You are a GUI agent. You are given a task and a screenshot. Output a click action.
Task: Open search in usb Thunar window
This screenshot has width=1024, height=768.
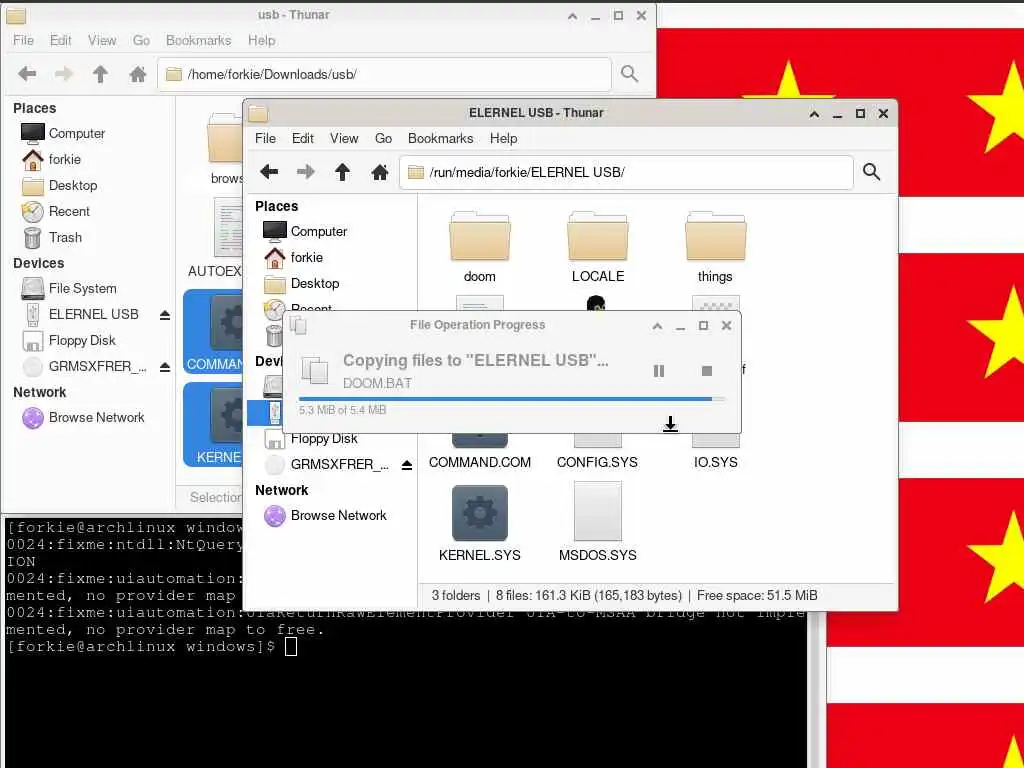pyautogui.click(x=630, y=74)
